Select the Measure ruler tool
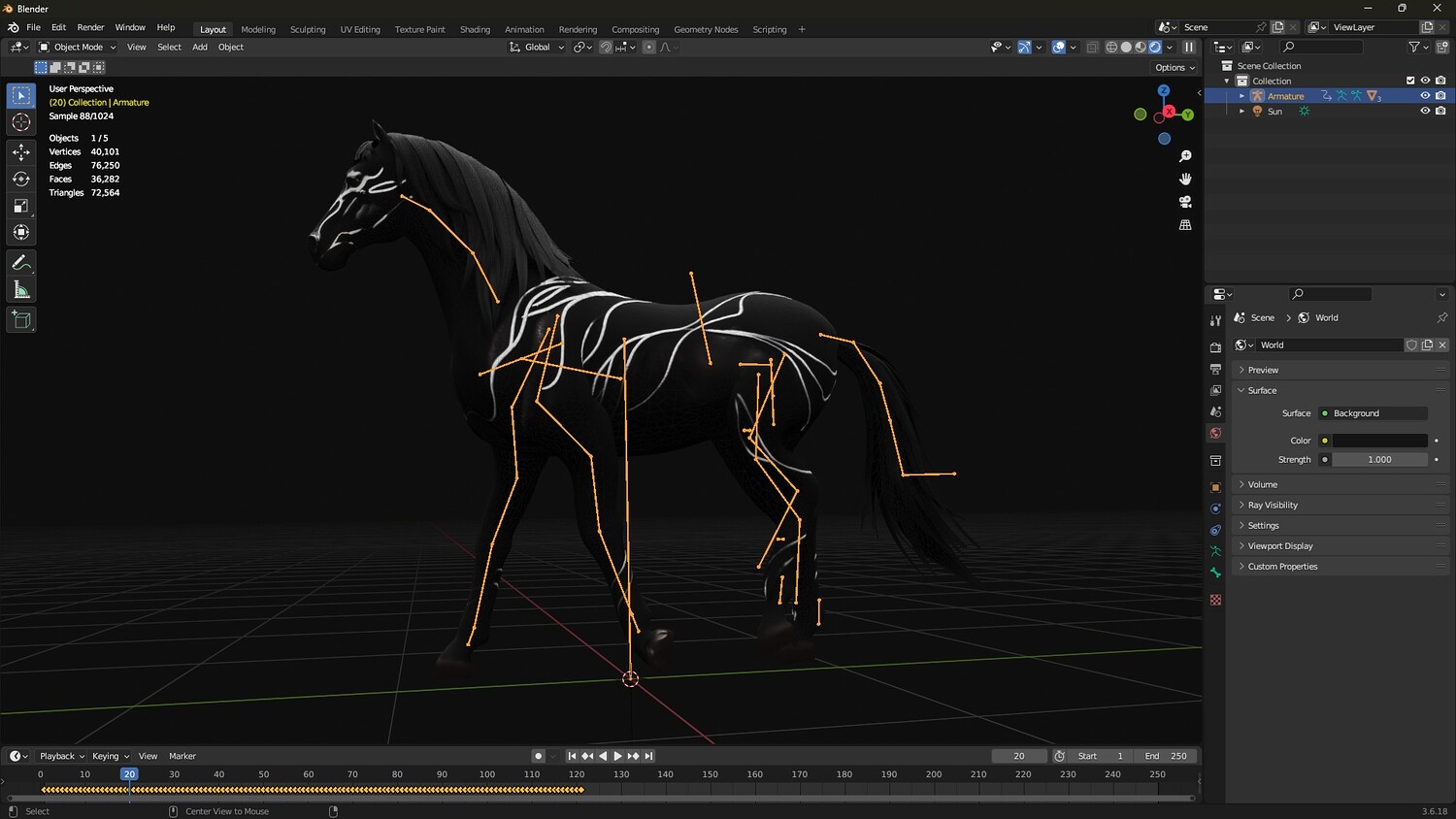 point(21,290)
